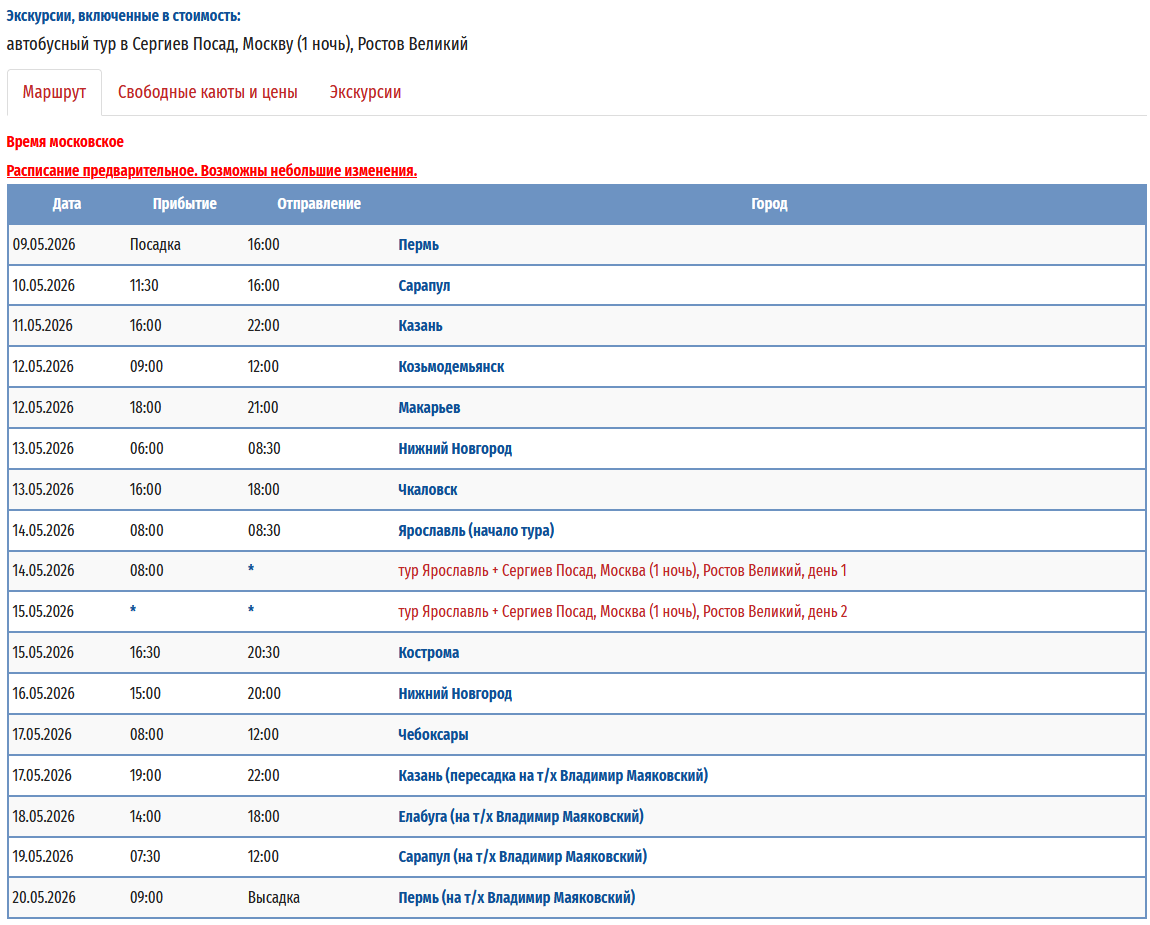The image size is (1150, 925).
Task: Click the Кострома city link
Action: [429, 653]
